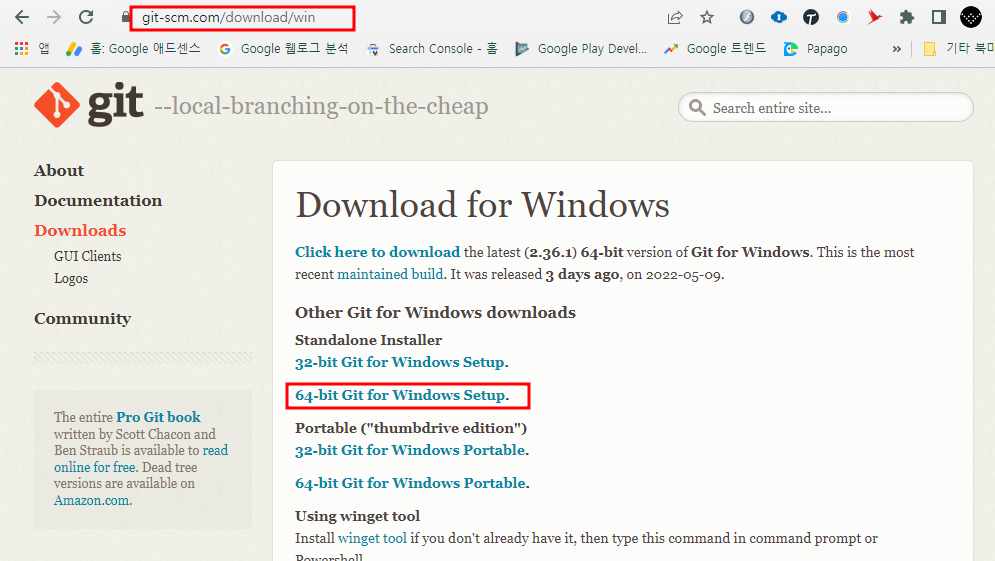Click 'read online for free' link

click(141, 459)
